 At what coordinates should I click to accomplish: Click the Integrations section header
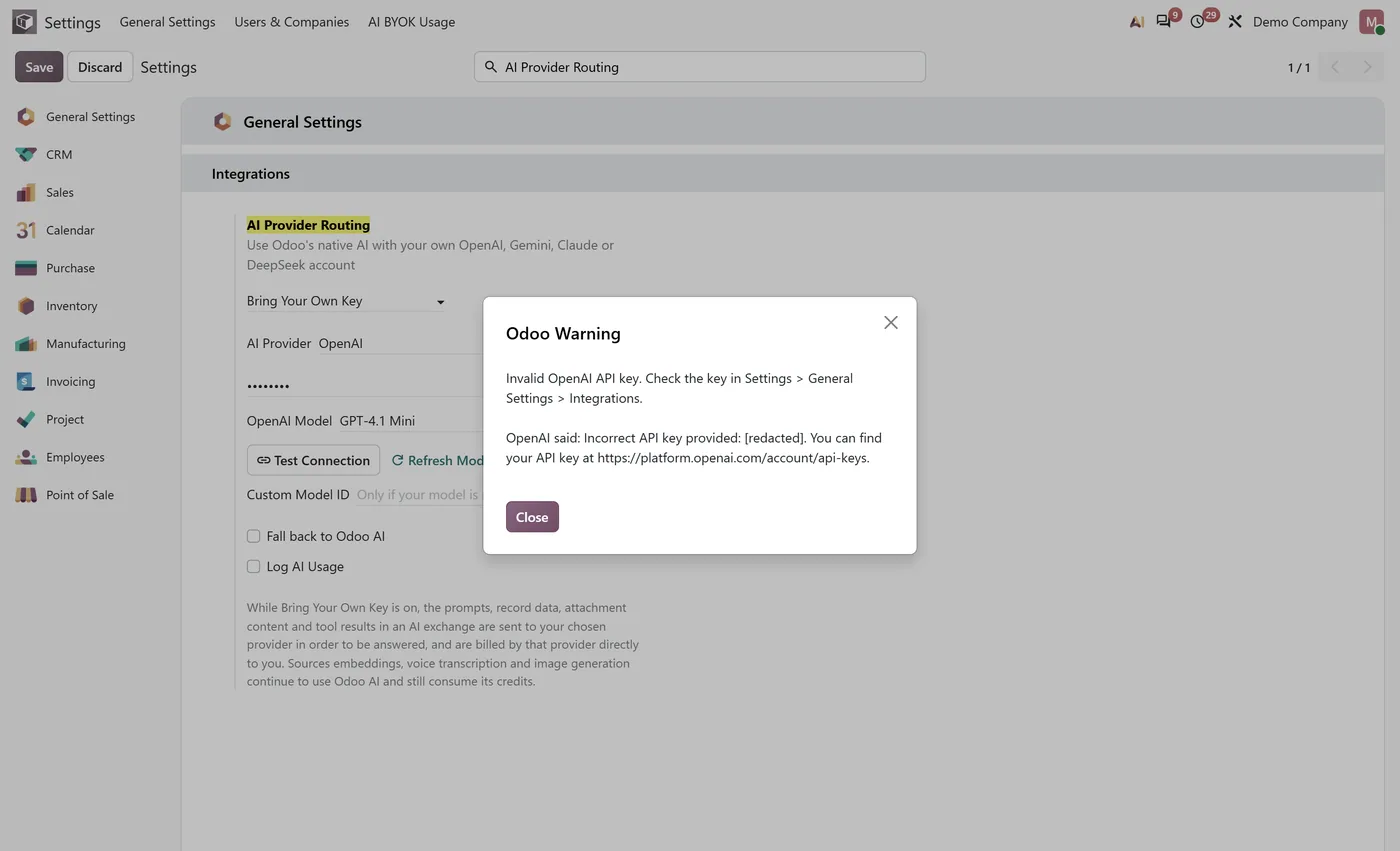click(x=251, y=174)
